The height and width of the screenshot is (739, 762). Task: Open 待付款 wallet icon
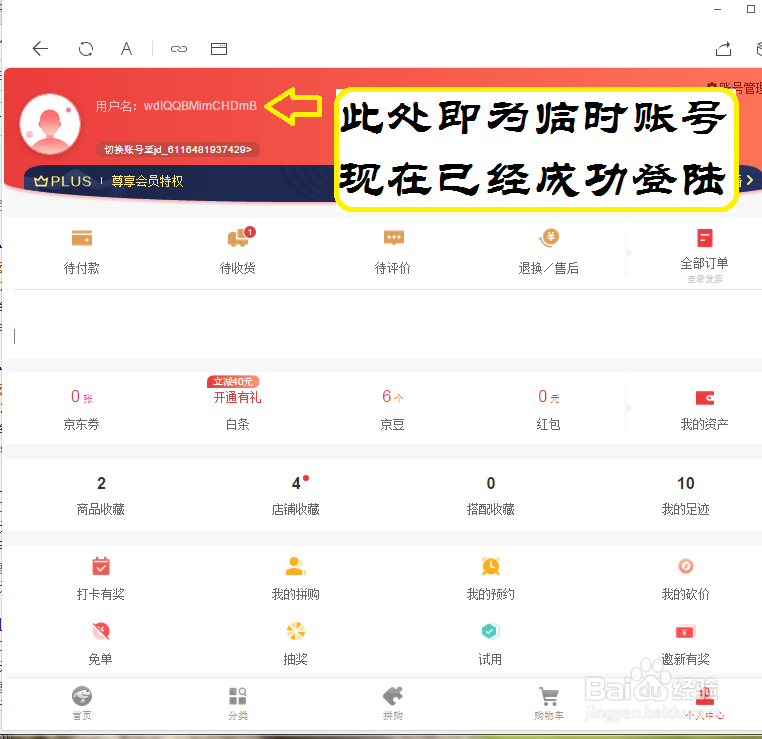coord(82,238)
